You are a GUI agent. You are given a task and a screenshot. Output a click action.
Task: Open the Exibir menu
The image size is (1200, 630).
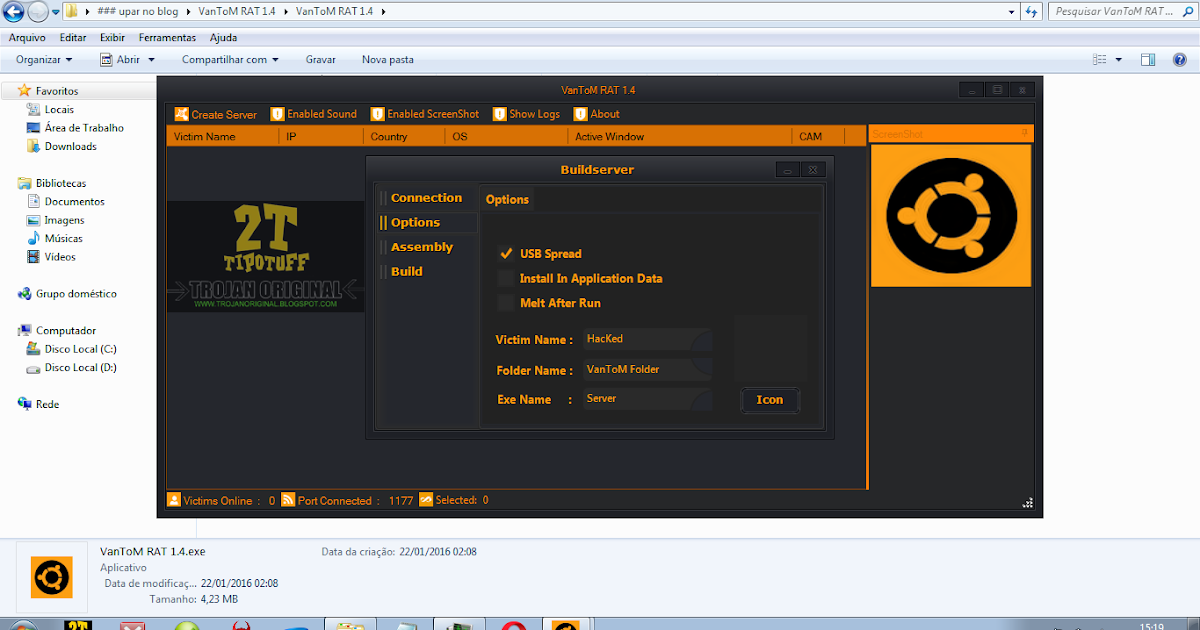coord(112,37)
